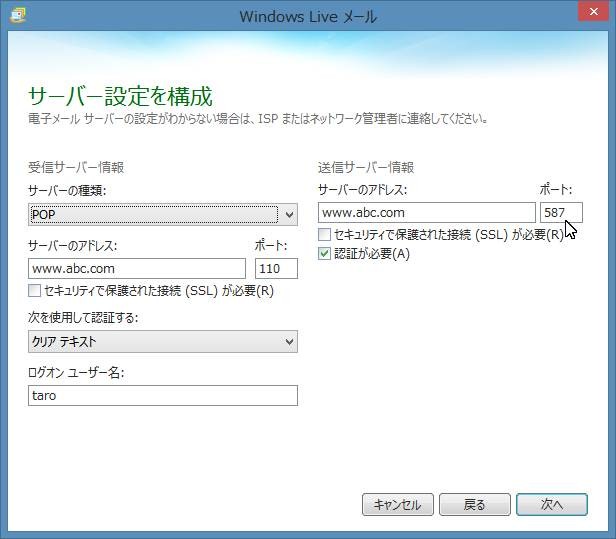
Task: Enable SSL checkbox under outgoing server
Action: (x=324, y=235)
